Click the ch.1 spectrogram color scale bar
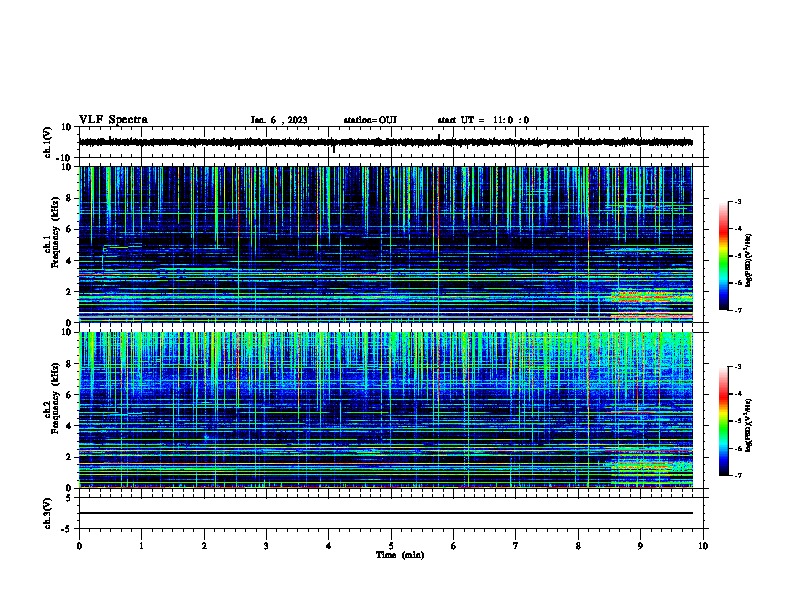Image resolution: width=792 pixels, height=612 pixels. [723, 256]
